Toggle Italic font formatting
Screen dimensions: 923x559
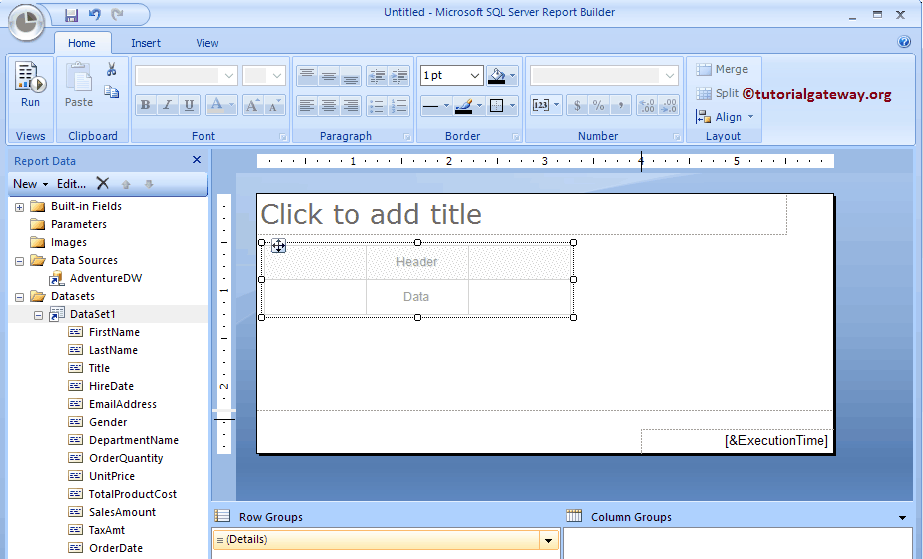[x=167, y=105]
